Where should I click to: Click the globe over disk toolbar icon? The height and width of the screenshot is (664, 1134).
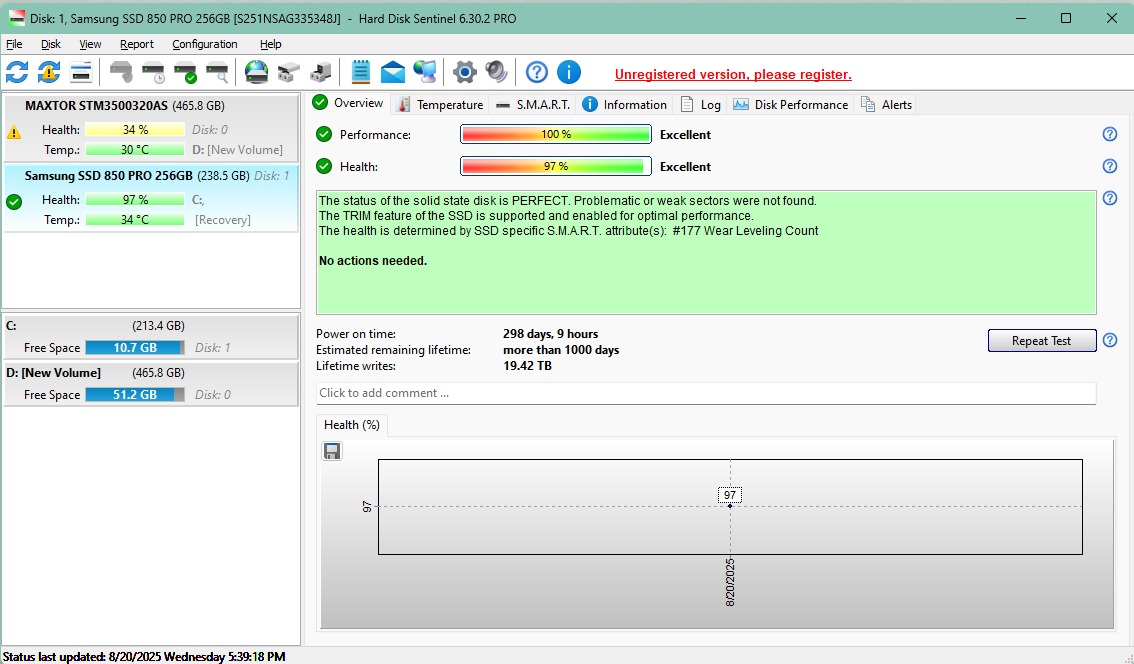click(257, 72)
